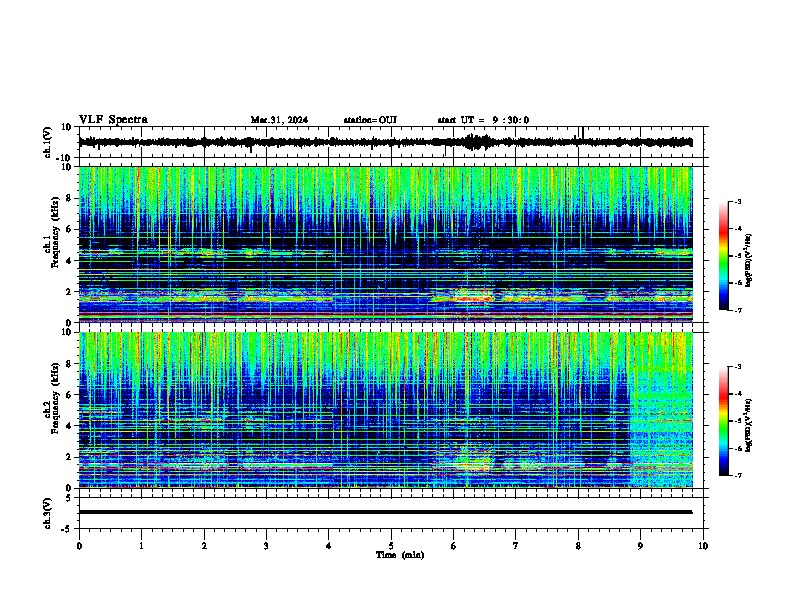Click the ch.1 spectrogram plot
792x612 pixels.
pos(386,244)
